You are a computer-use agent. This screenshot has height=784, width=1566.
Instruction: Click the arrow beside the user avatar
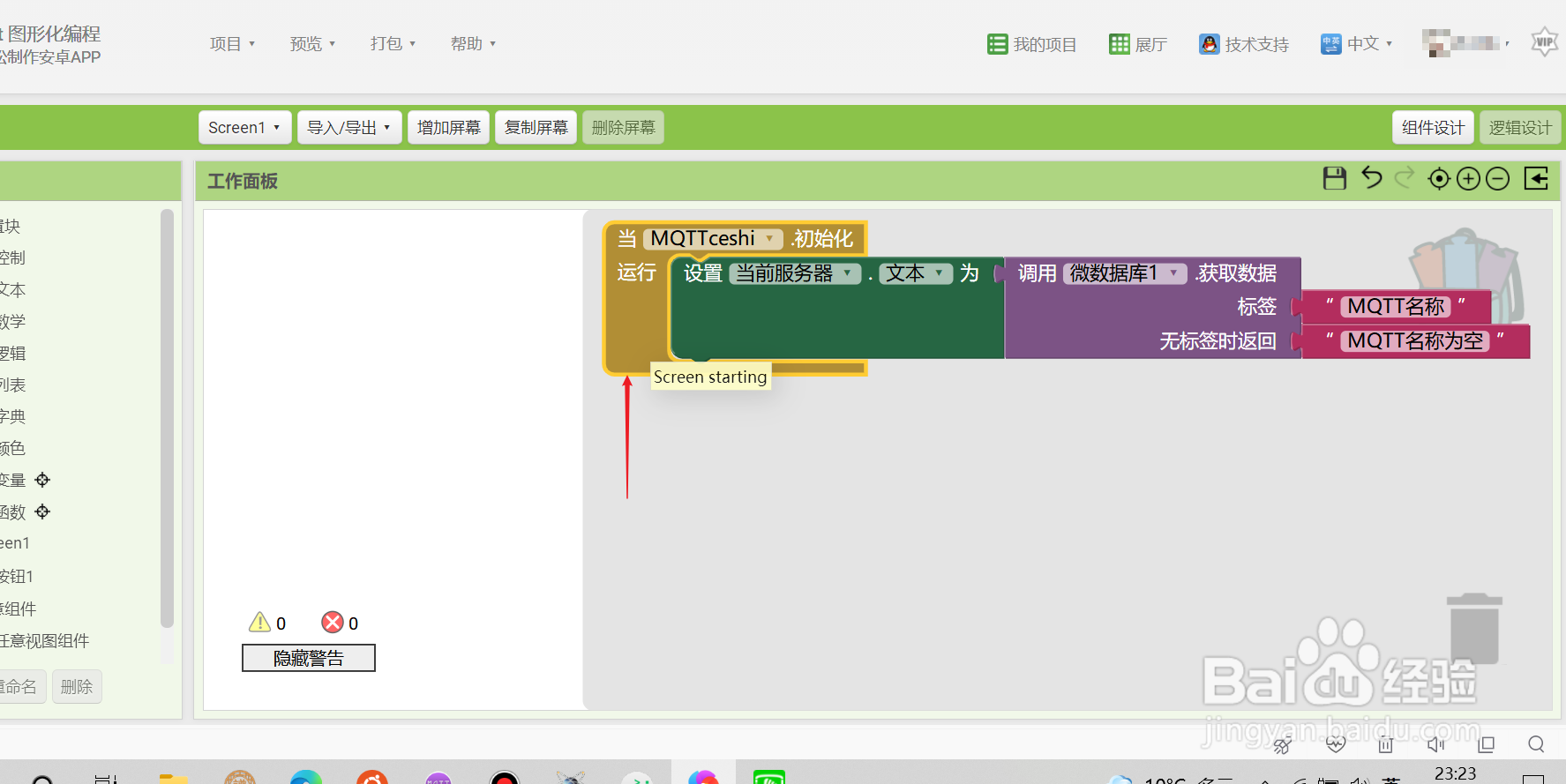click(x=1507, y=44)
